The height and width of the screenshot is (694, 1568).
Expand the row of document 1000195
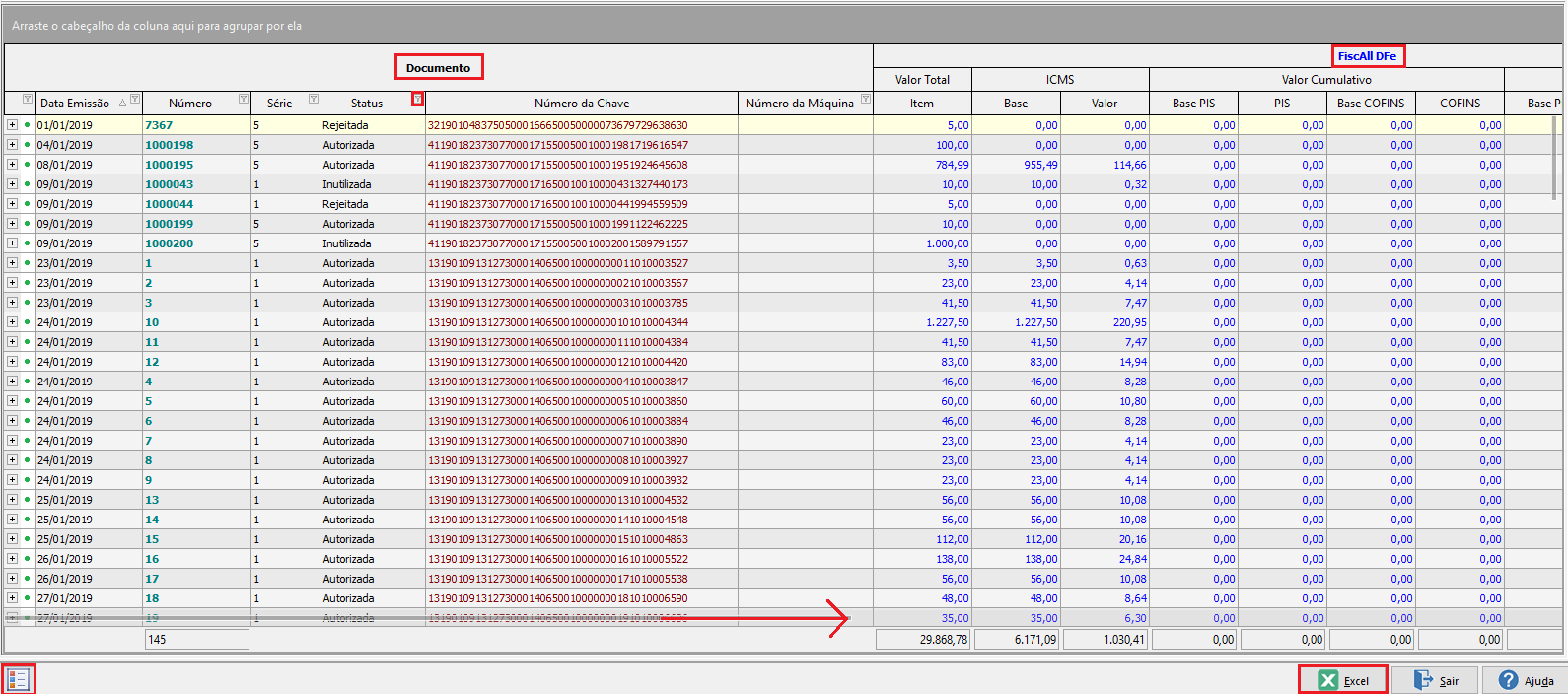tap(12, 165)
